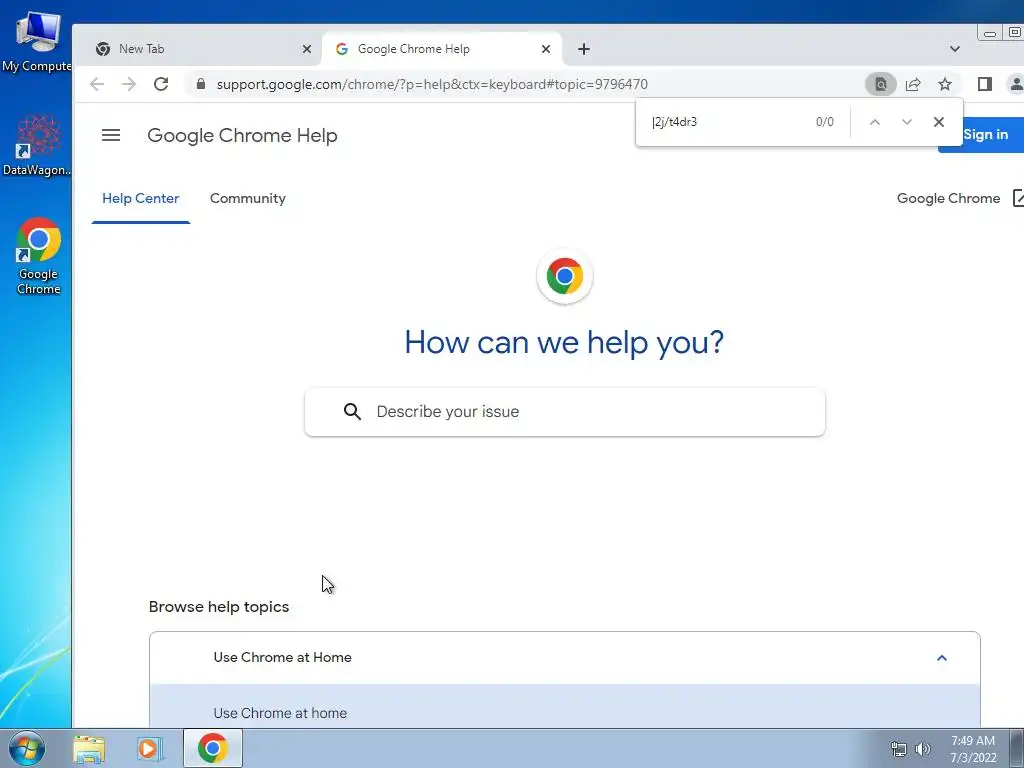Bookmark this page with star icon
This screenshot has height=768, width=1024.
(945, 84)
